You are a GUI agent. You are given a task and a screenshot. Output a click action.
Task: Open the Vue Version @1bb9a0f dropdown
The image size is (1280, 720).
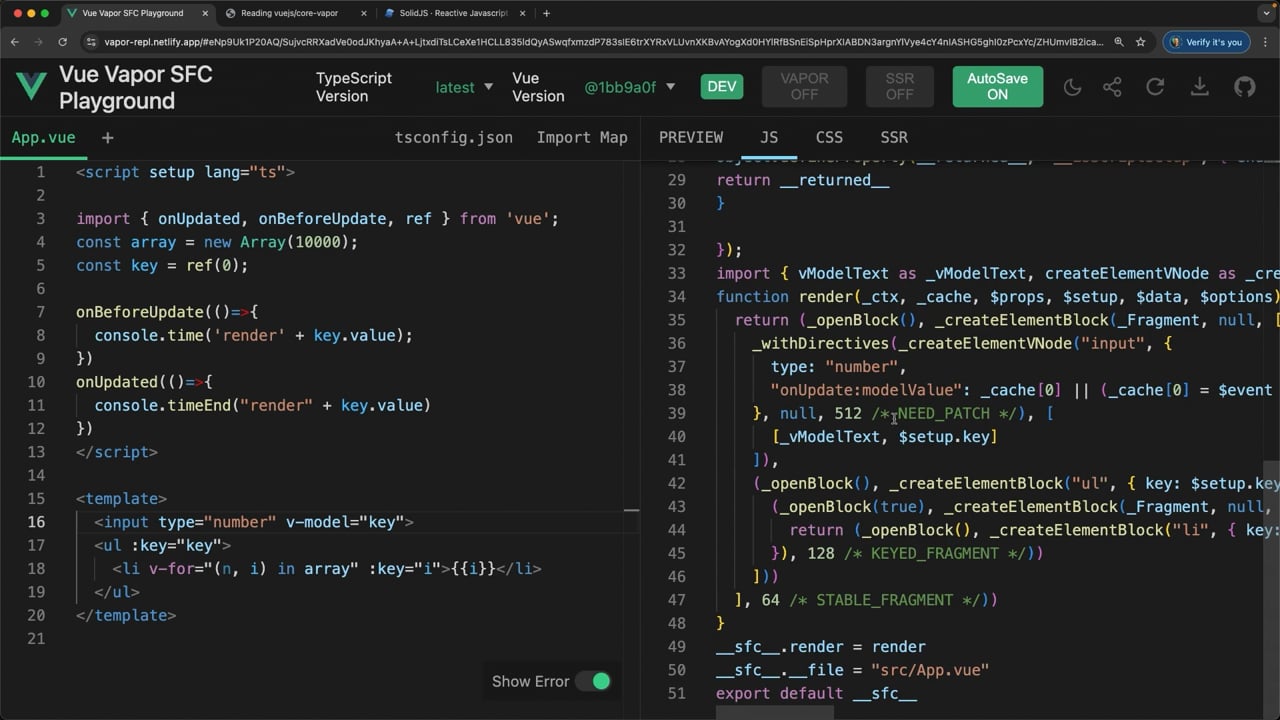[630, 87]
